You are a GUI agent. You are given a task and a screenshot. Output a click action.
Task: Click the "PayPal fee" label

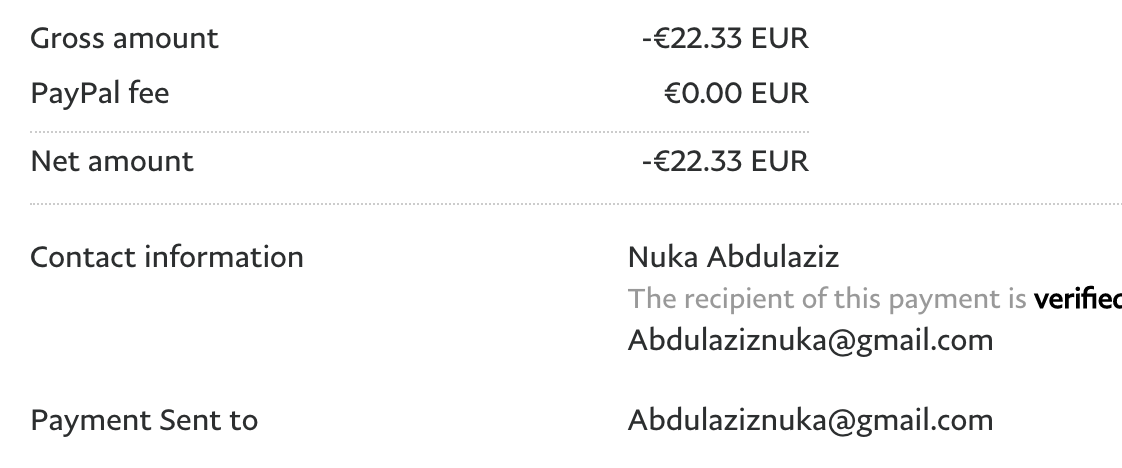click(100, 94)
